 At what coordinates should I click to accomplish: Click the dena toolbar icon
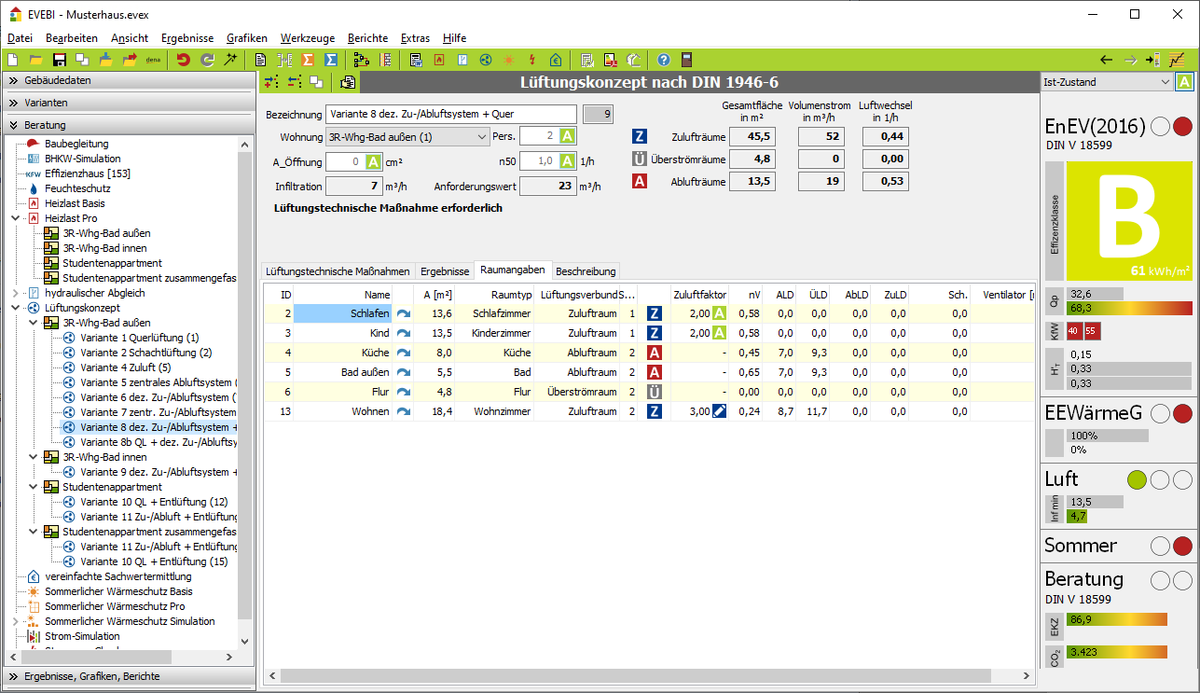(x=154, y=60)
